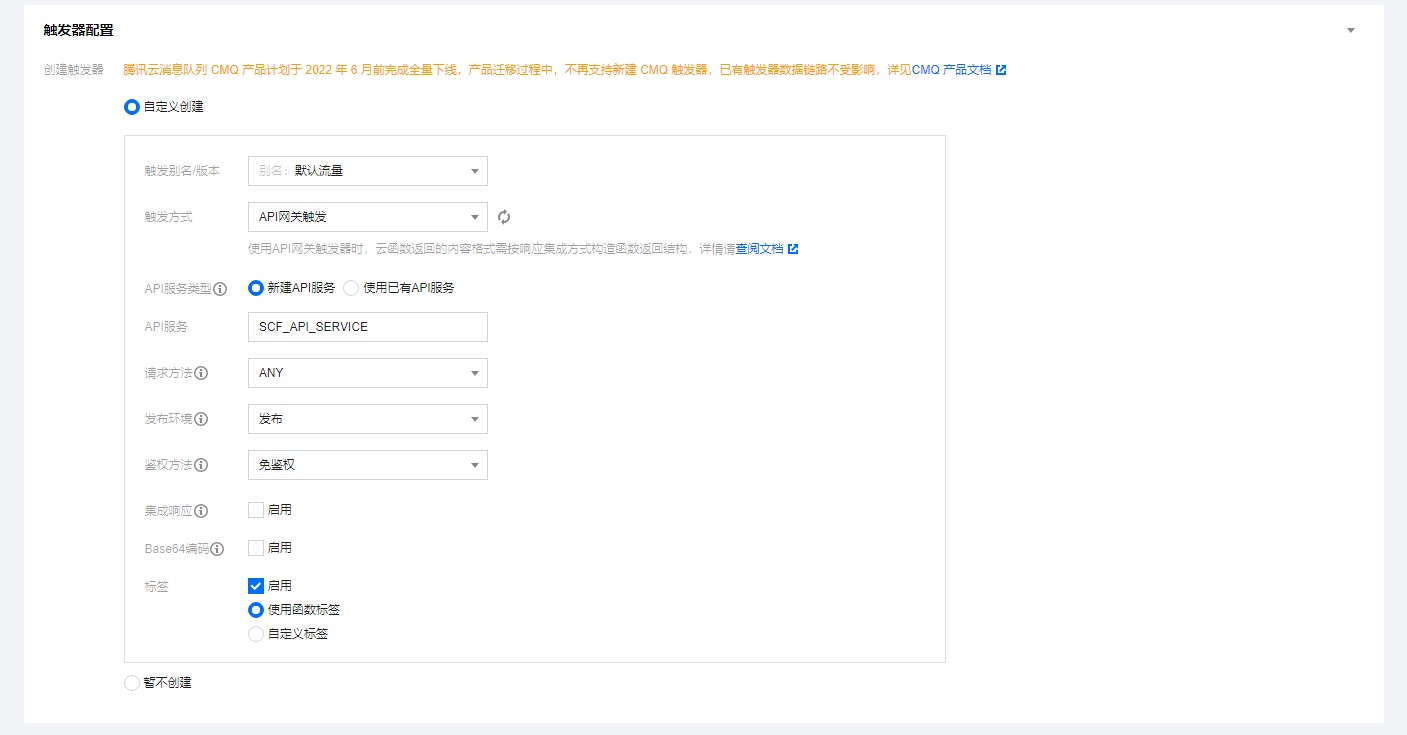Choose 使用已有API服务 radio button

[351, 288]
